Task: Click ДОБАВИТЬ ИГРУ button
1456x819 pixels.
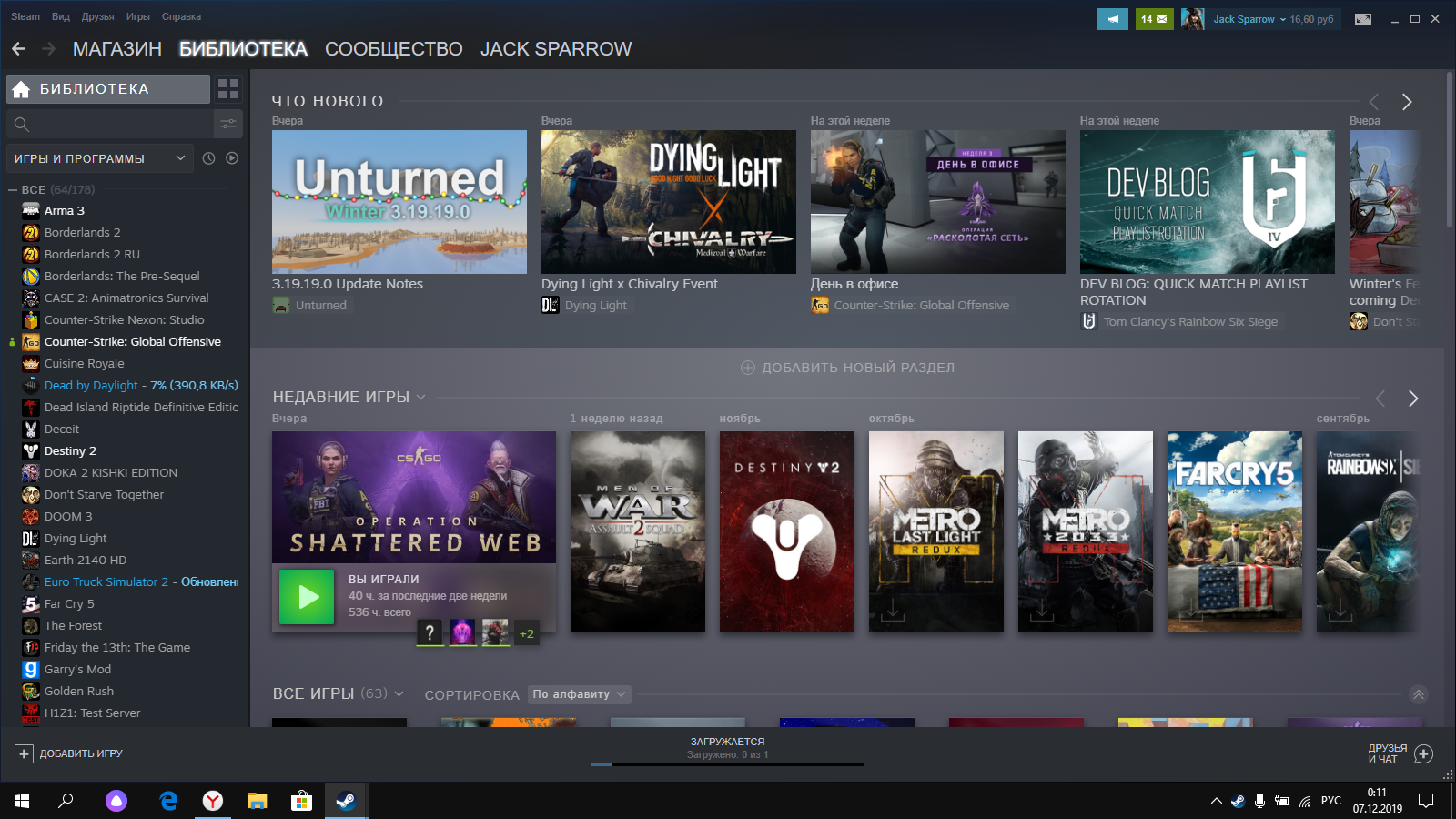Action: pyautogui.click(x=68, y=753)
